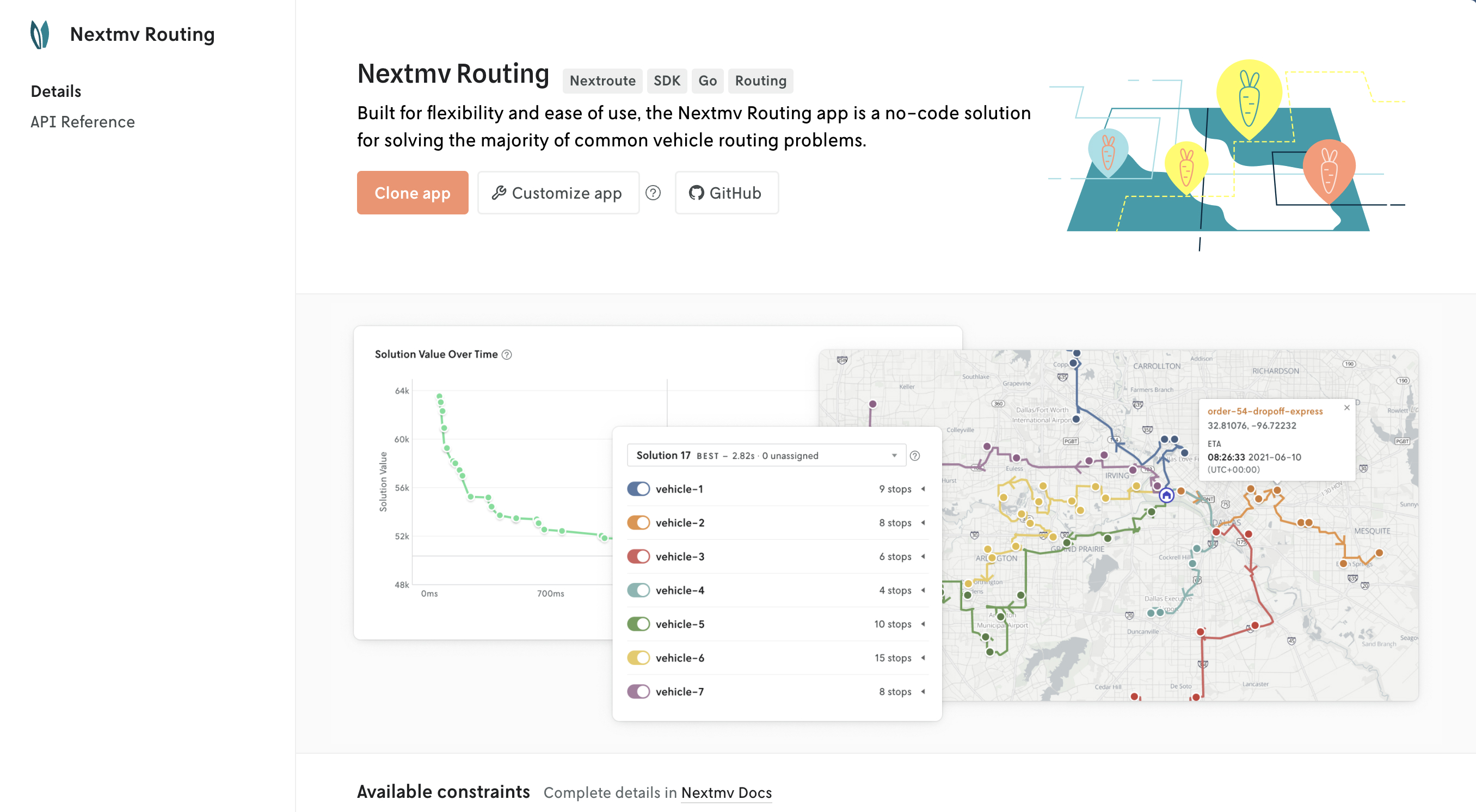Viewport: 1476px width, 812px height.
Task: Open the API Reference sidebar item
Action: (x=83, y=122)
